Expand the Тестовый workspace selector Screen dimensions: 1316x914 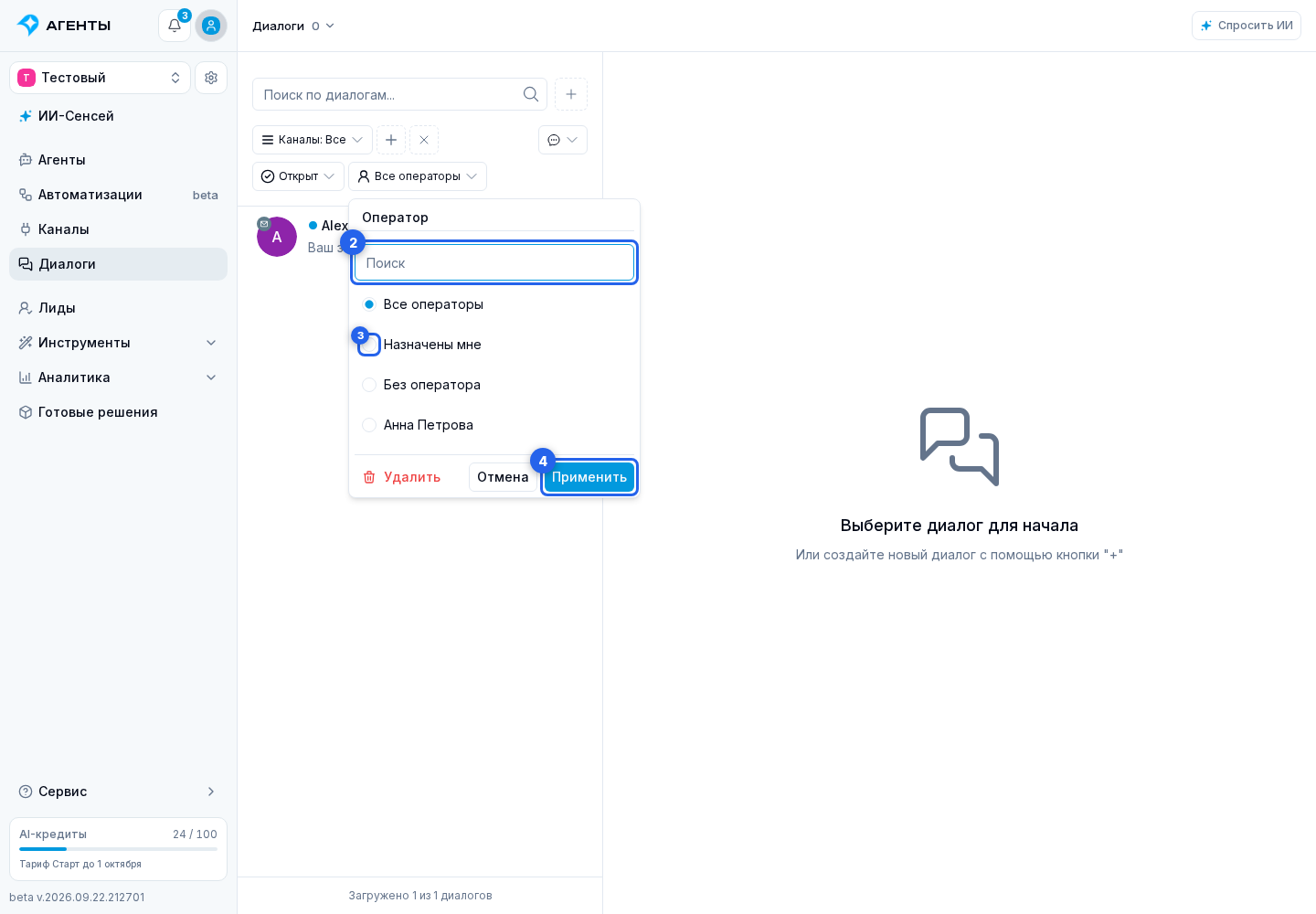point(100,78)
